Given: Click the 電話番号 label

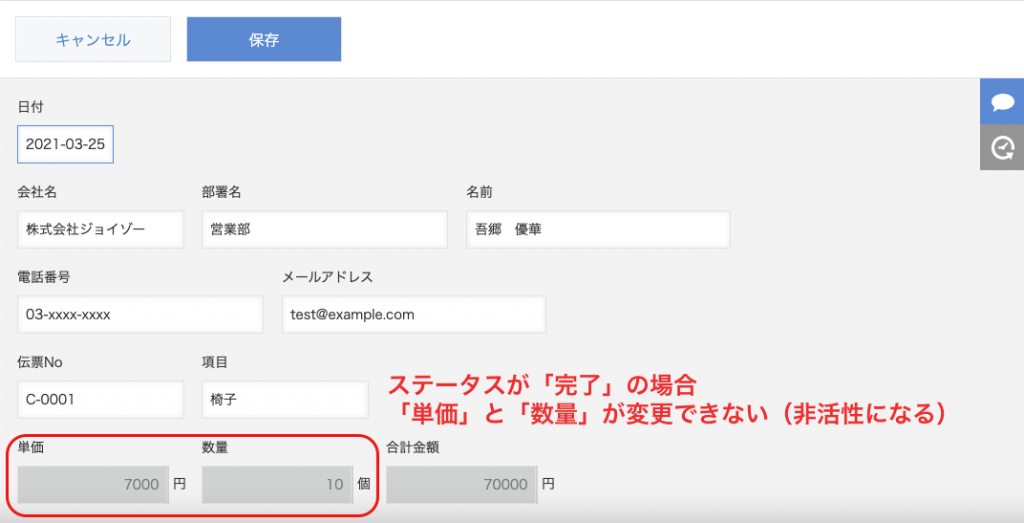Looking at the screenshot, I should (x=44, y=277).
